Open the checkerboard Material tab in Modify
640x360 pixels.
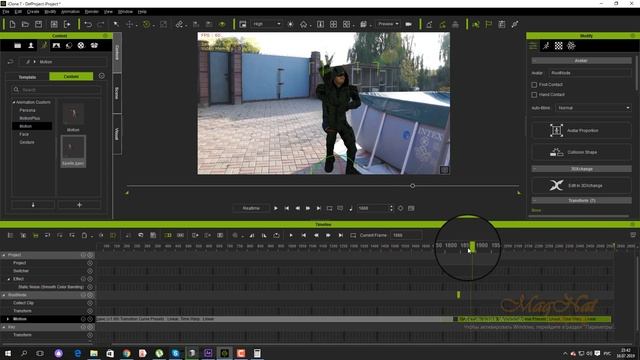click(558, 46)
